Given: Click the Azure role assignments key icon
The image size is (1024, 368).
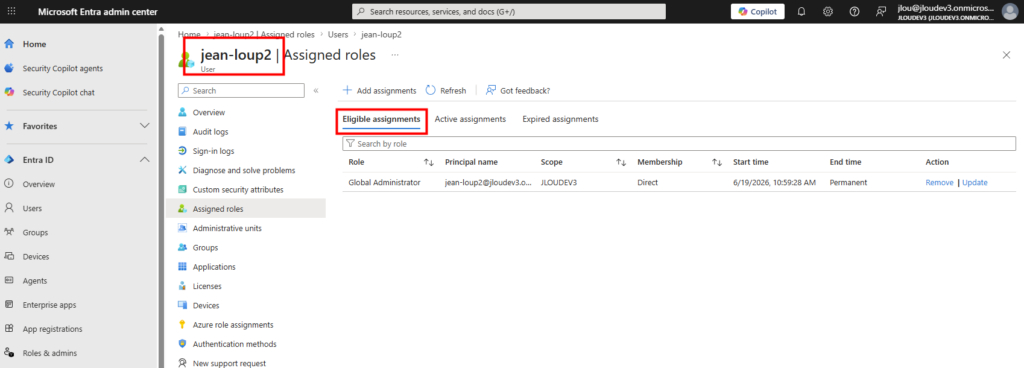Looking at the screenshot, I should pyautogui.click(x=183, y=324).
